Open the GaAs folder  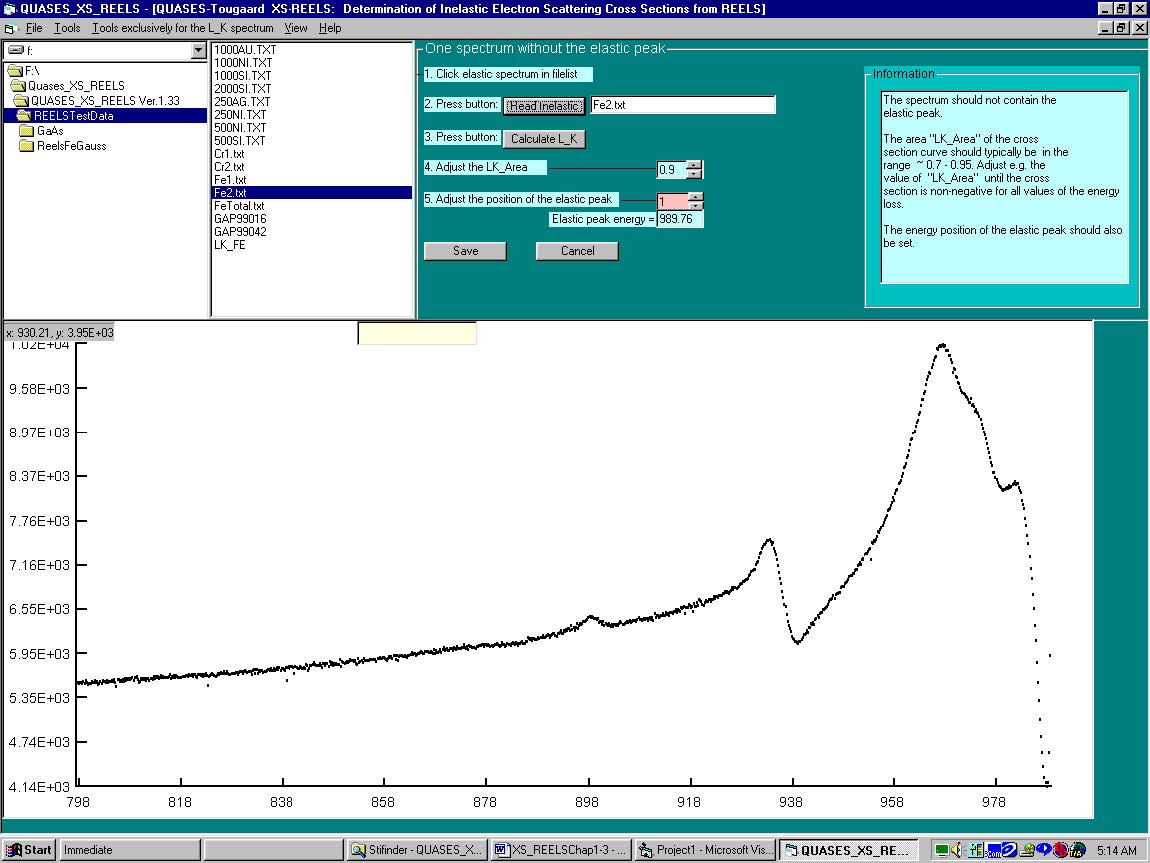coord(49,130)
